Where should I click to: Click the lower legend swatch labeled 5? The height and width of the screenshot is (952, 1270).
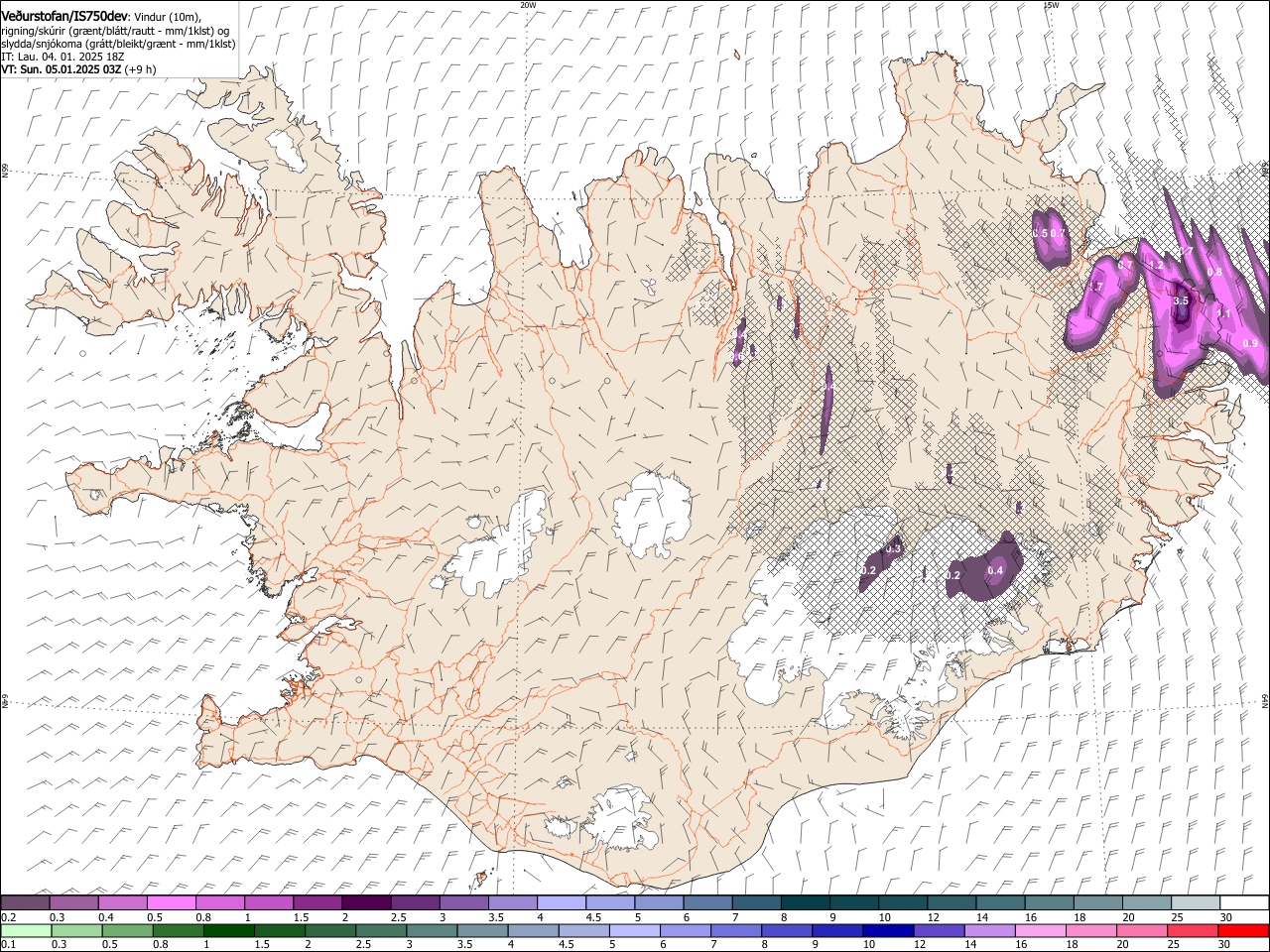(x=633, y=931)
